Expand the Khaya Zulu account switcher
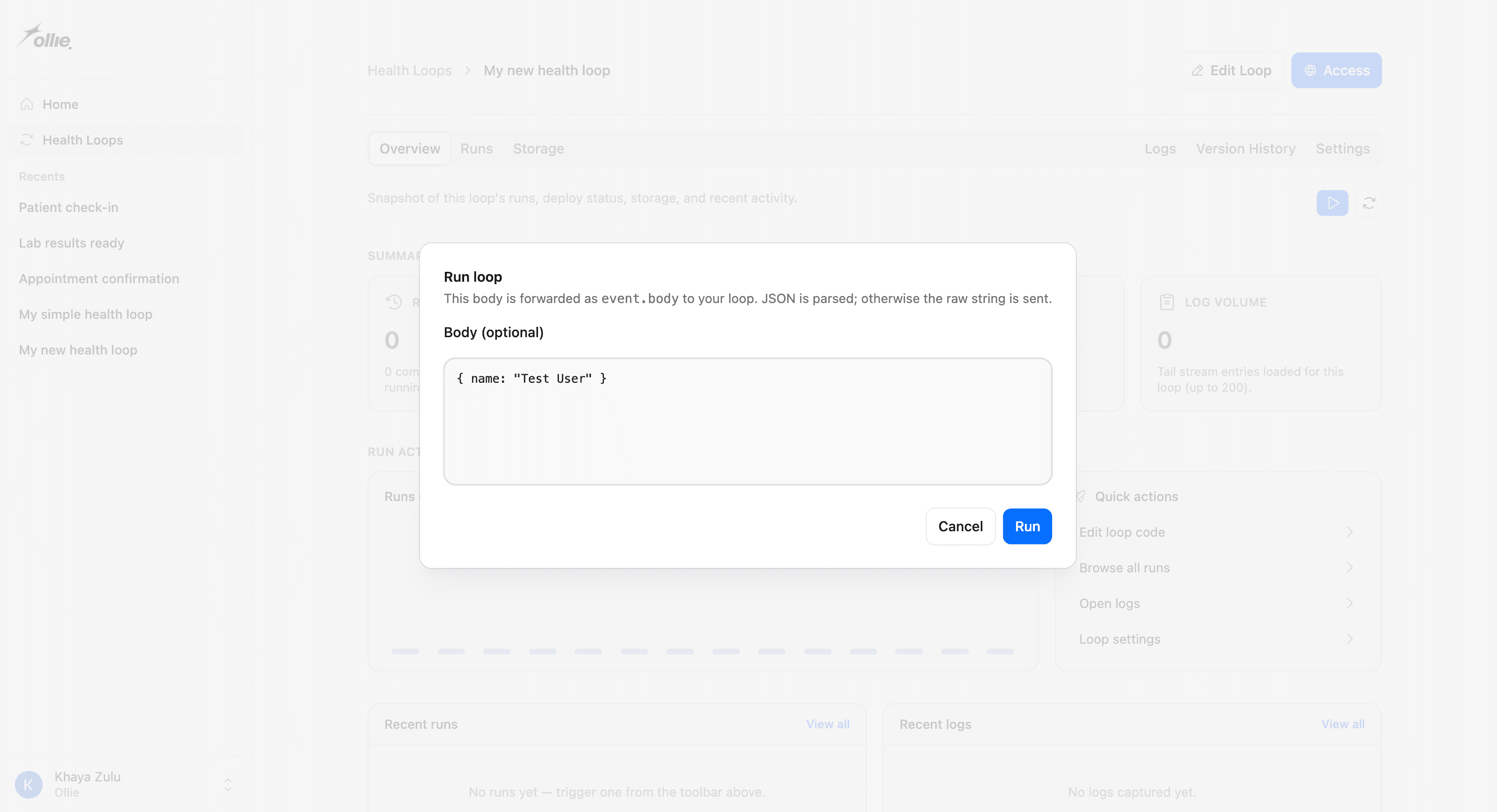This screenshot has height=812, width=1497. (228, 784)
